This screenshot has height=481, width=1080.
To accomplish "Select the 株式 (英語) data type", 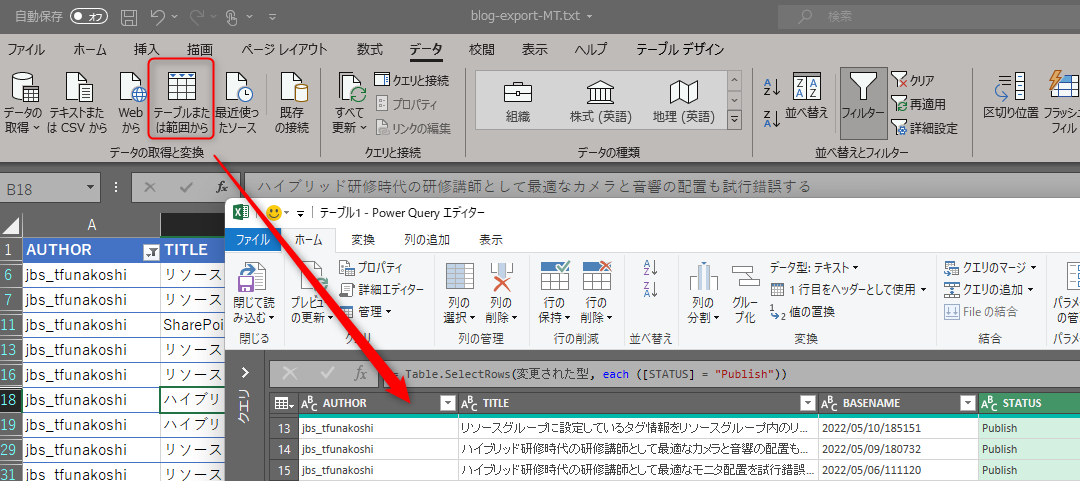I will pyautogui.click(x=601, y=101).
